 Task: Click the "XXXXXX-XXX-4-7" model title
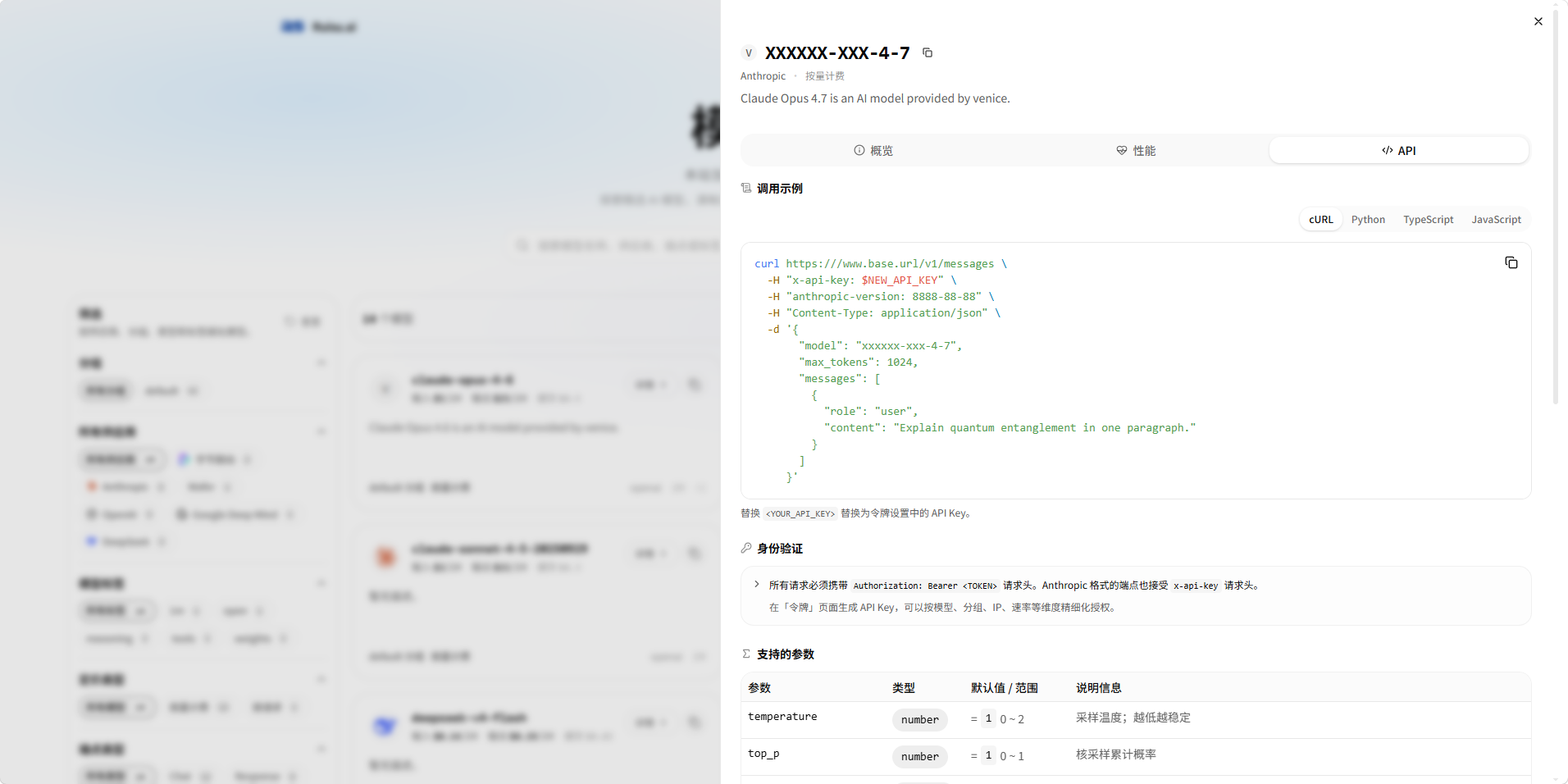tap(837, 53)
